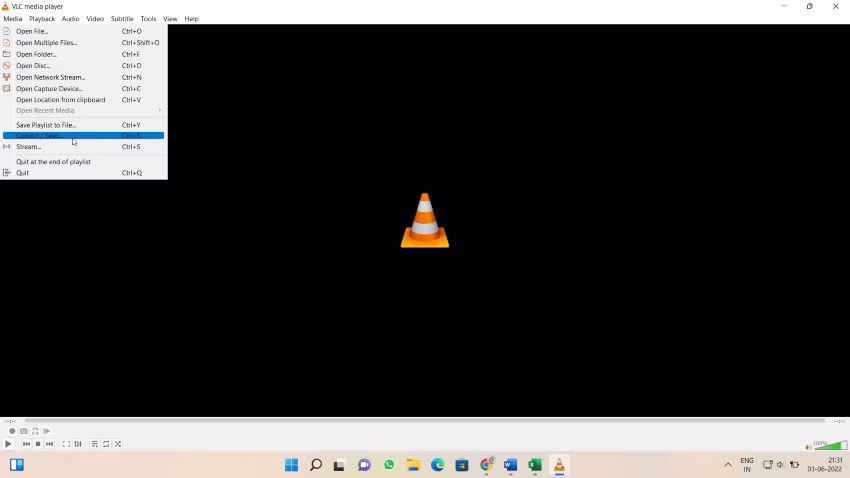Open Excel from the taskbar
Viewport: 850px width, 478px height.
click(x=535, y=465)
